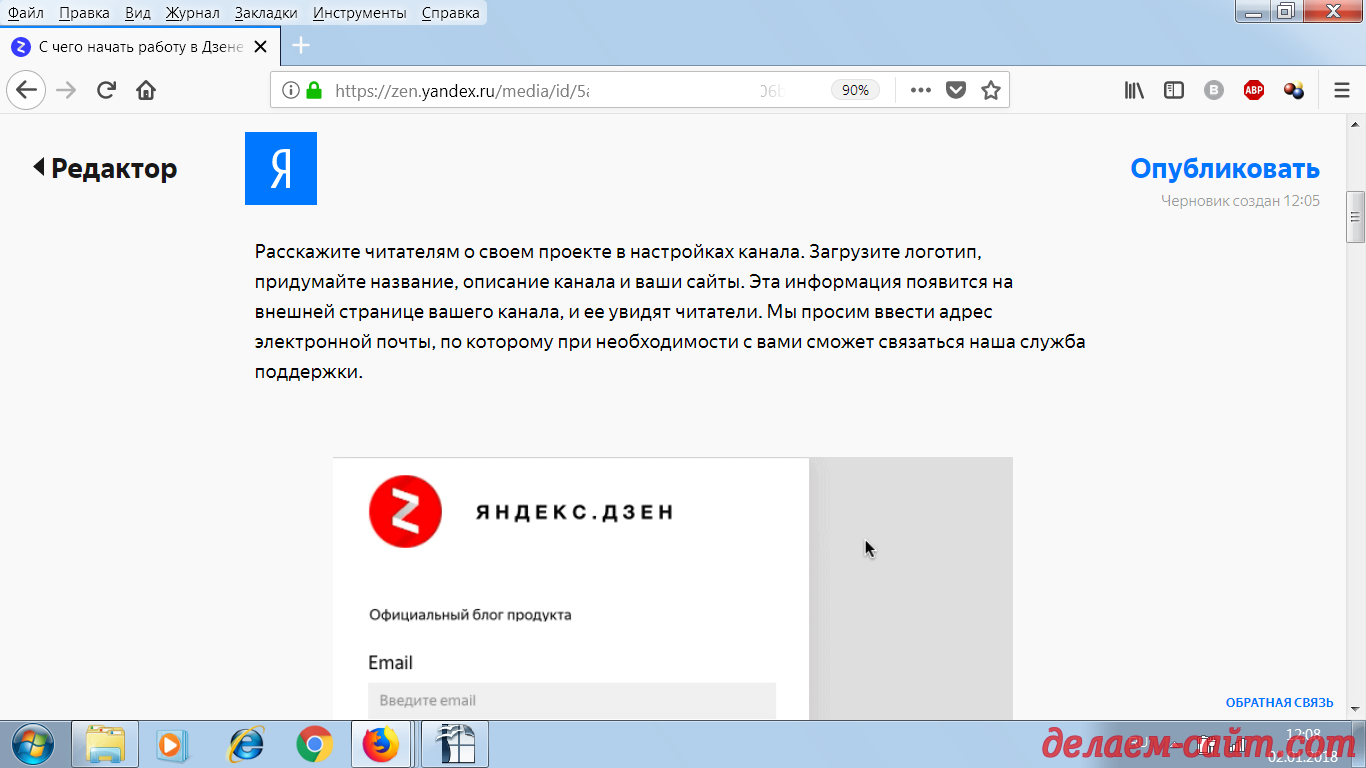The height and width of the screenshot is (768, 1366).
Task: Open the Вид menu
Action: click(137, 13)
